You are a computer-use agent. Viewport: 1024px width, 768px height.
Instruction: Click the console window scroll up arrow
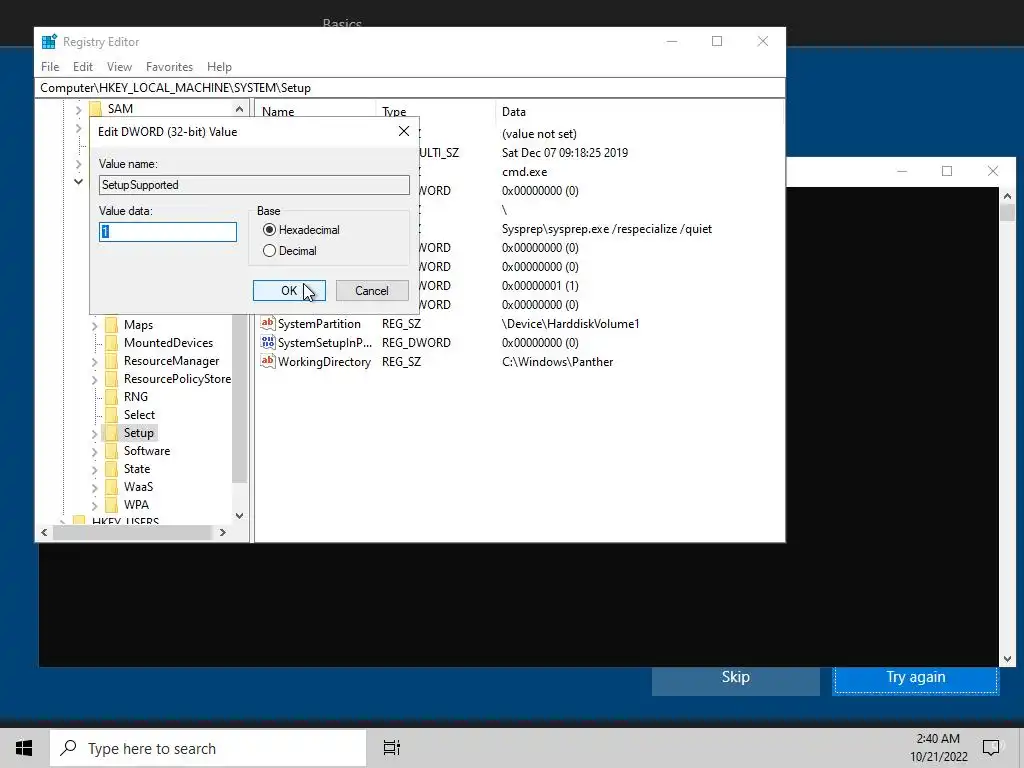pyautogui.click(x=1007, y=196)
